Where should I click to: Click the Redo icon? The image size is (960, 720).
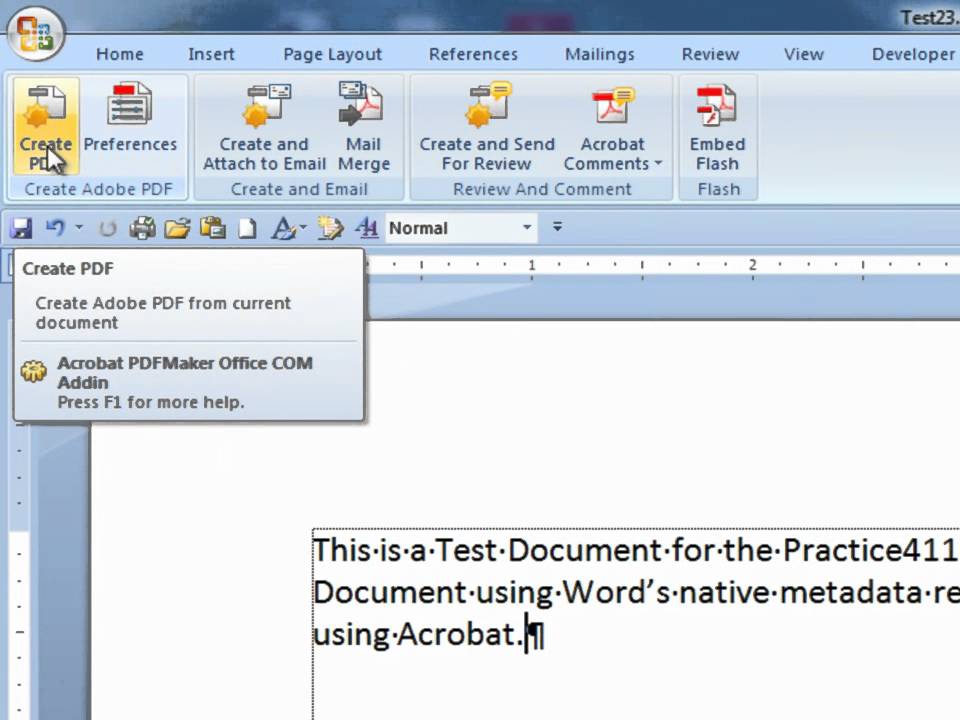[x=108, y=228]
